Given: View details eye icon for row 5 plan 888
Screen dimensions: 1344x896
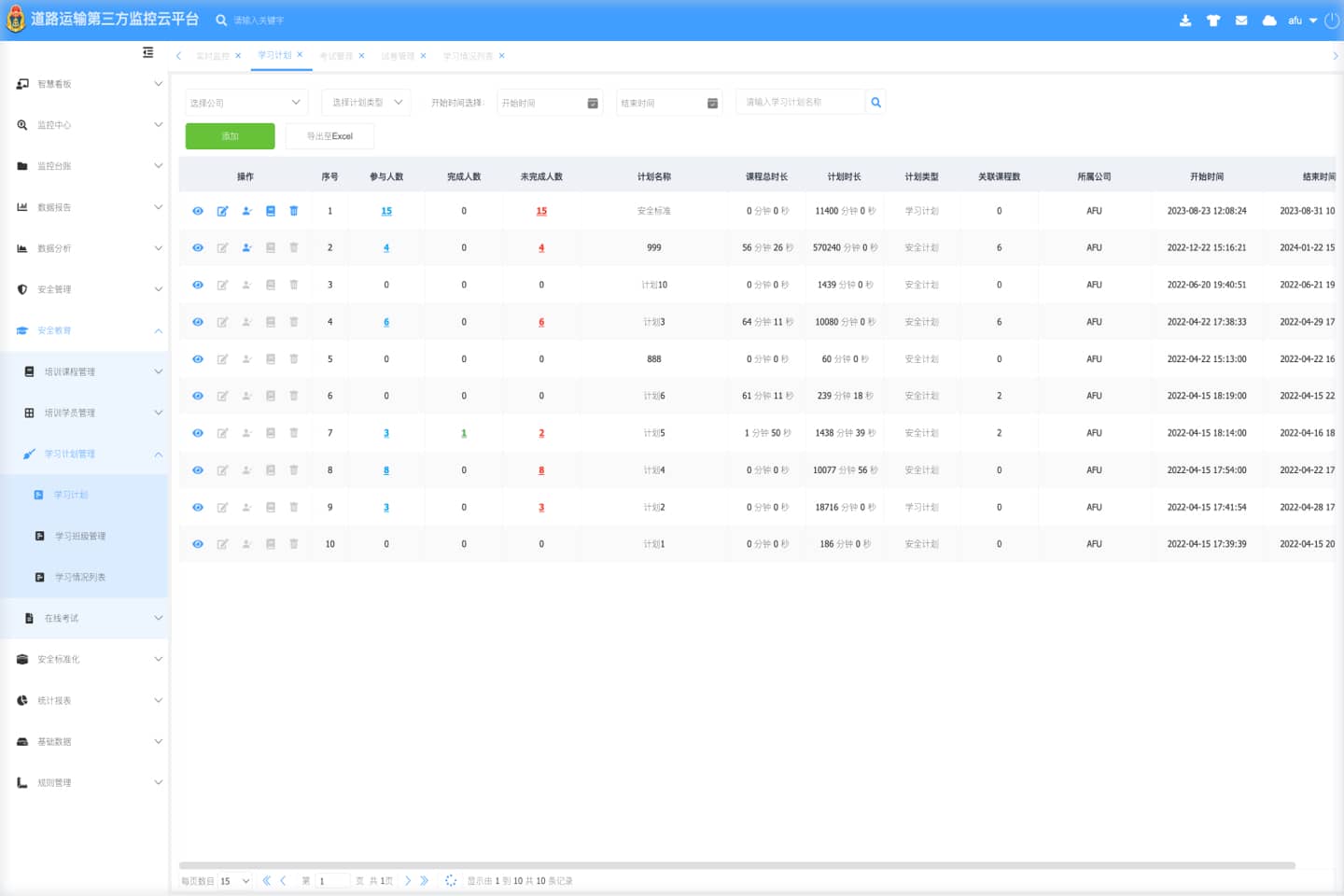Looking at the screenshot, I should tap(198, 359).
